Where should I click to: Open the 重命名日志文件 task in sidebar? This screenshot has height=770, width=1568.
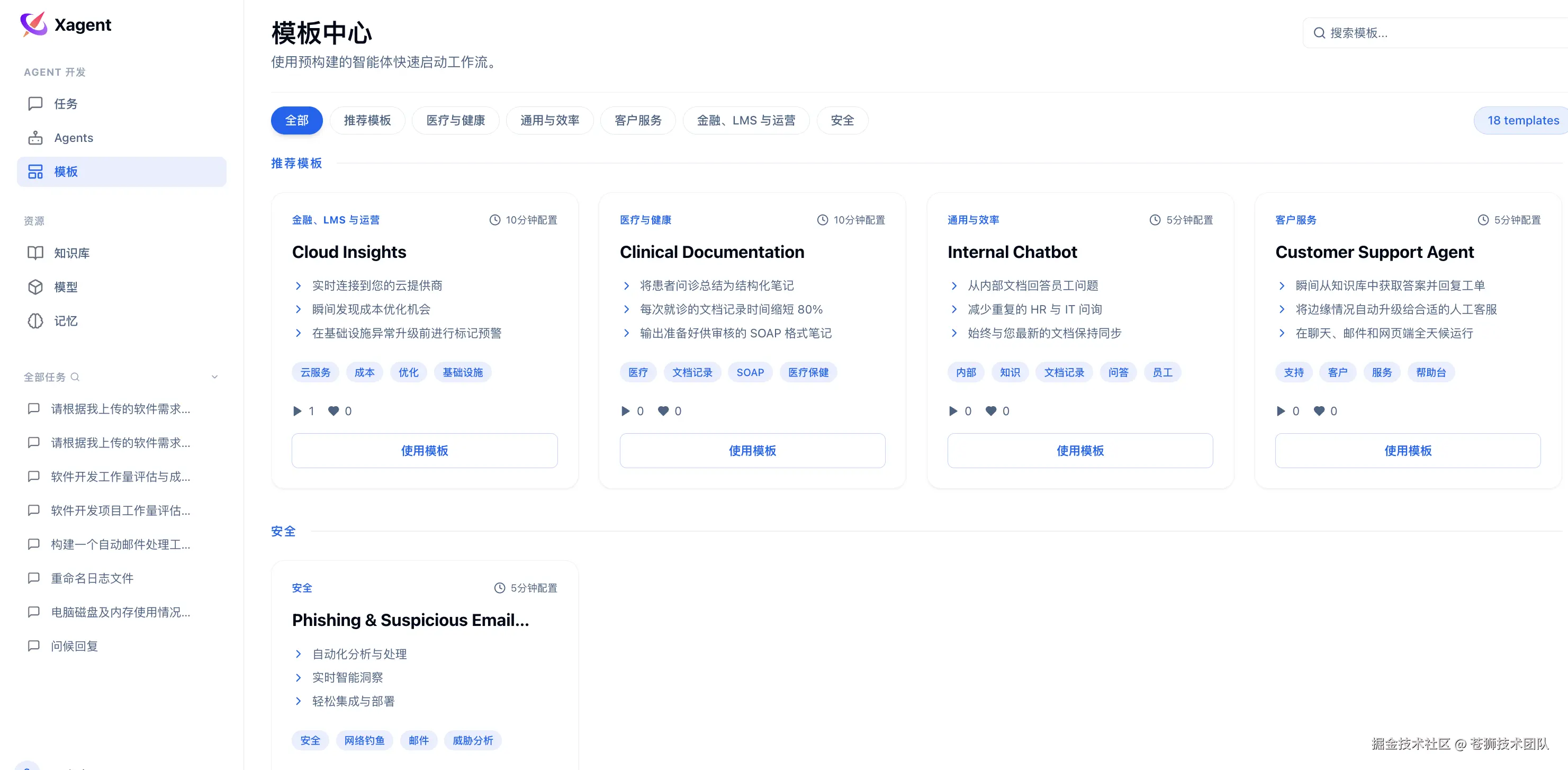92,578
